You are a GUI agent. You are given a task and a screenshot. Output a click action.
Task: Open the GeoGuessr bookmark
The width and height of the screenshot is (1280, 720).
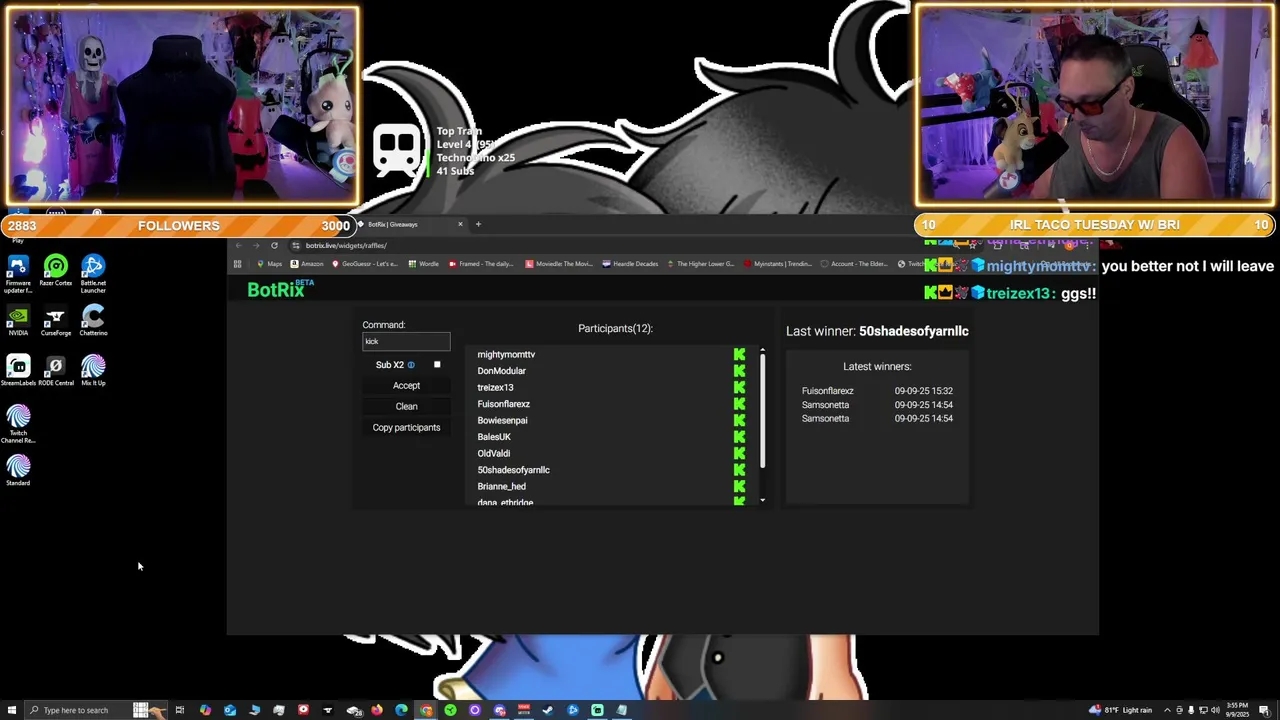tap(365, 264)
